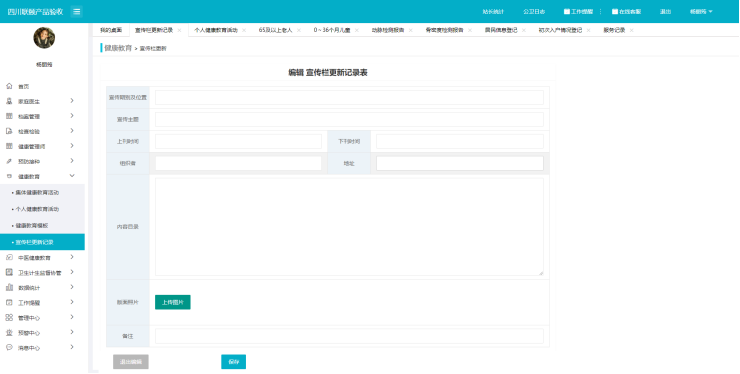
Task: Click the 工作提醒 sidebar calendar icon
Action: coord(9,302)
